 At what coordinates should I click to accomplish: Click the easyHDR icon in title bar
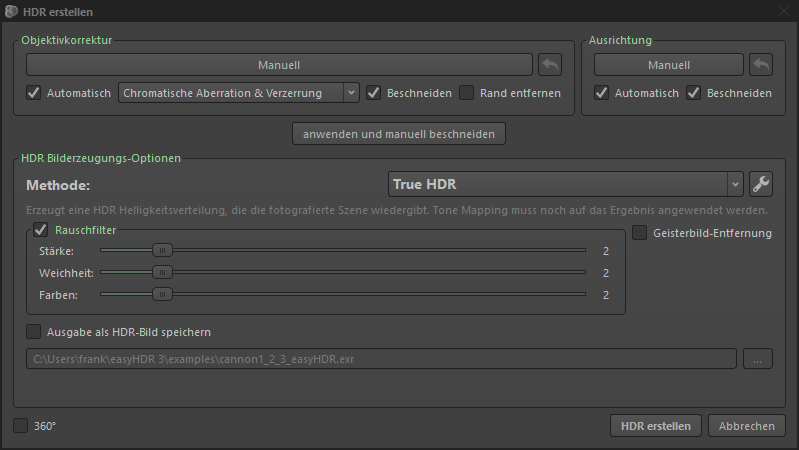(x=11, y=11)
